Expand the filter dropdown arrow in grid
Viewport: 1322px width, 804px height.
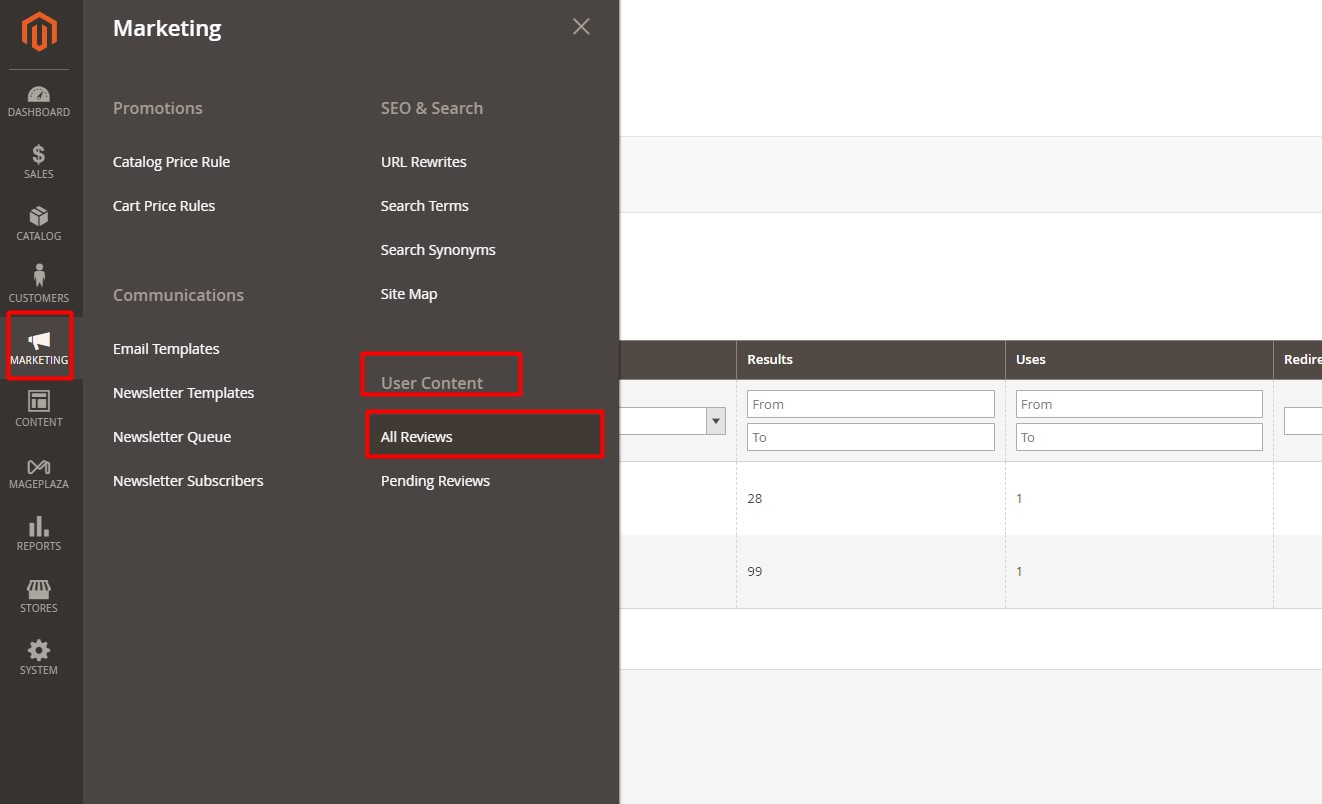[x=715, y=421]
